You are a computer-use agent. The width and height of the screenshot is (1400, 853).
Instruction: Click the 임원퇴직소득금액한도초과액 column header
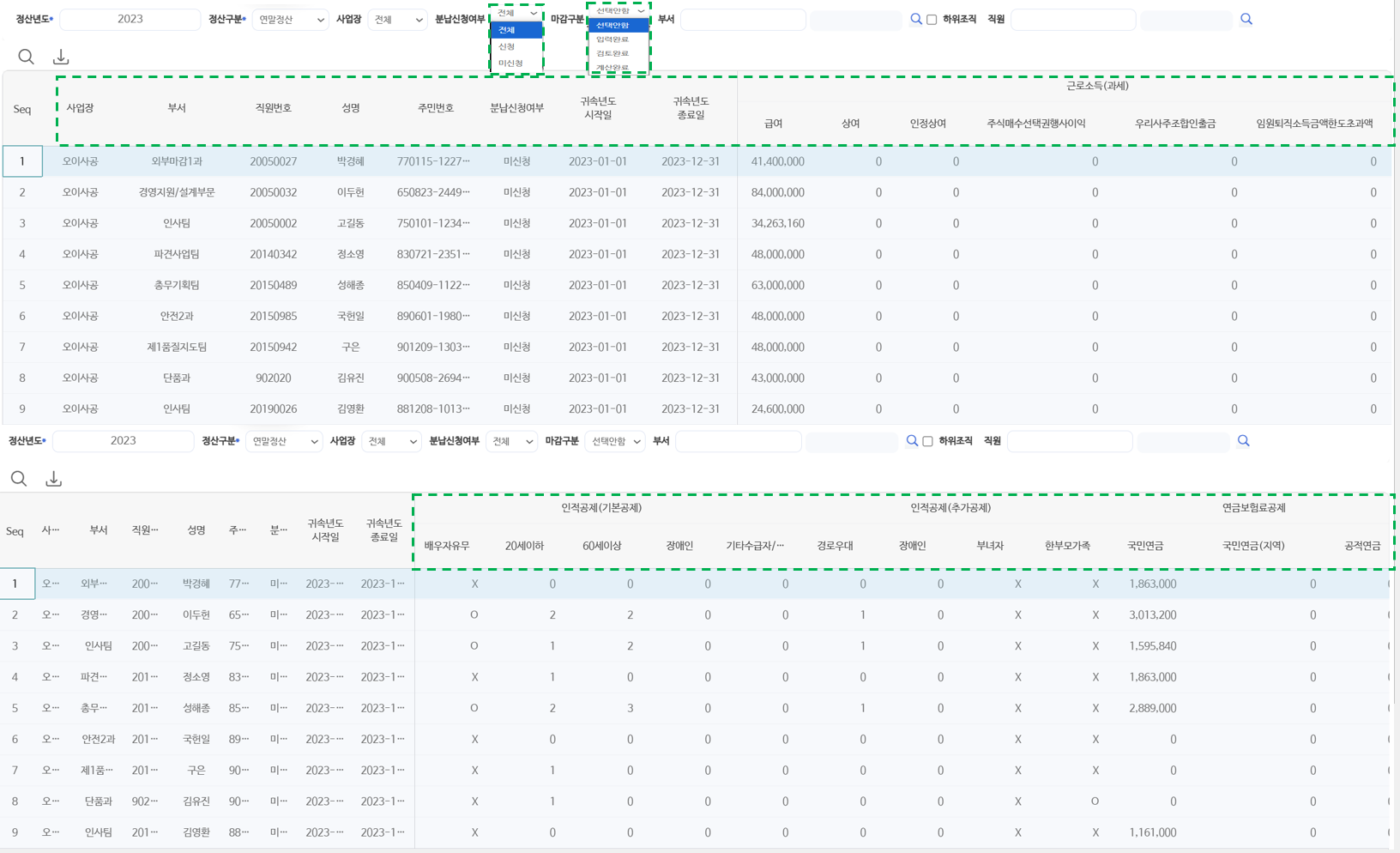1314,124
